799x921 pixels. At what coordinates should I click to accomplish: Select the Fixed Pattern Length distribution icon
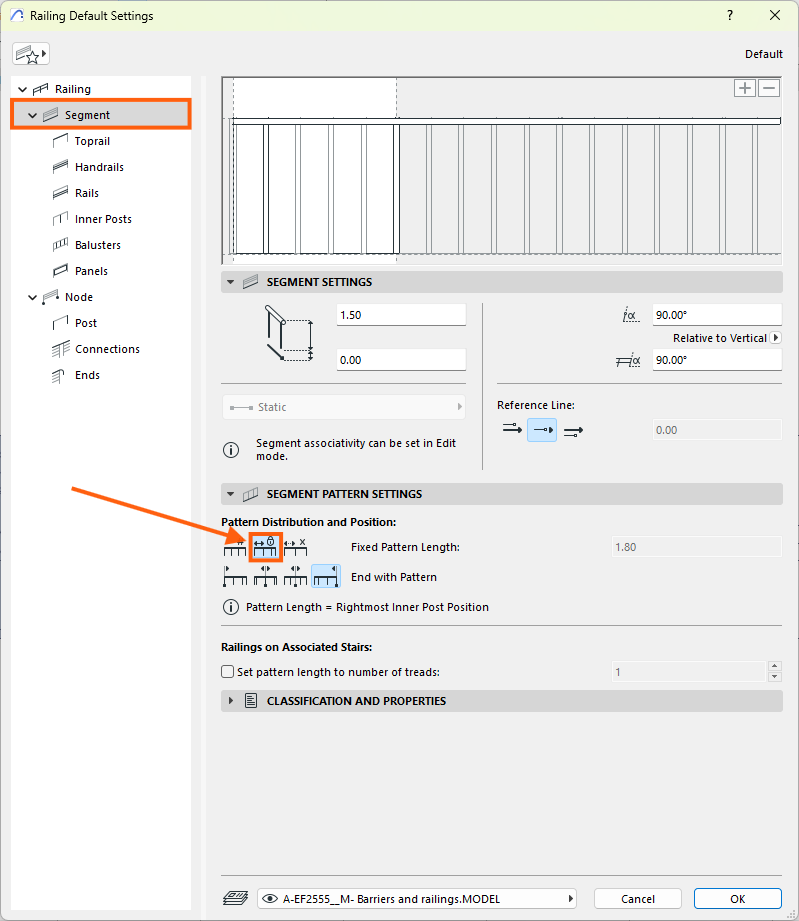[x=265, y=546]
